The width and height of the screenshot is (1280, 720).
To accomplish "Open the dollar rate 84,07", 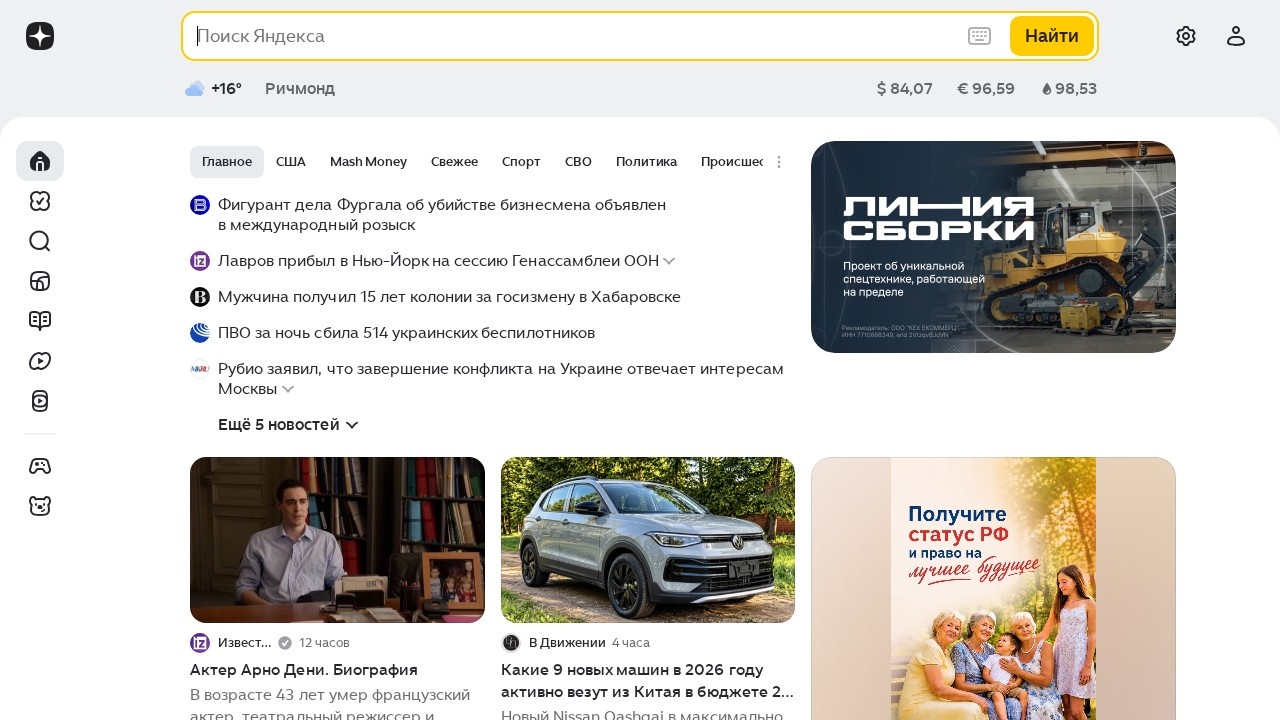I will pos(905,89).
